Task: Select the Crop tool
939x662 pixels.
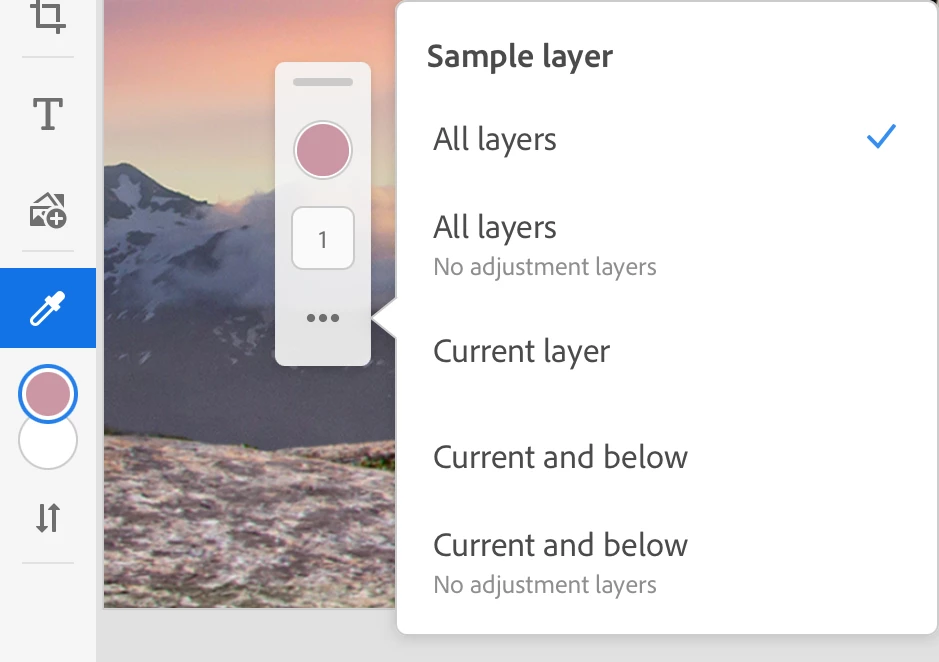Action: click(x=48, y=17)
